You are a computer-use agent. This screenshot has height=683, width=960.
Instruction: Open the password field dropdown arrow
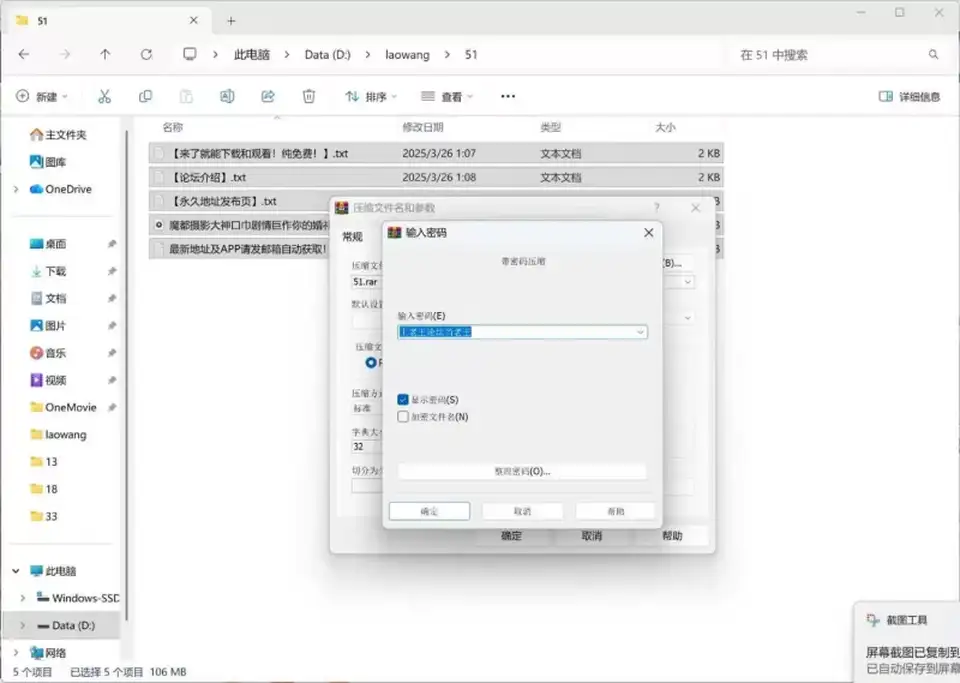click(x=640, y=332)
